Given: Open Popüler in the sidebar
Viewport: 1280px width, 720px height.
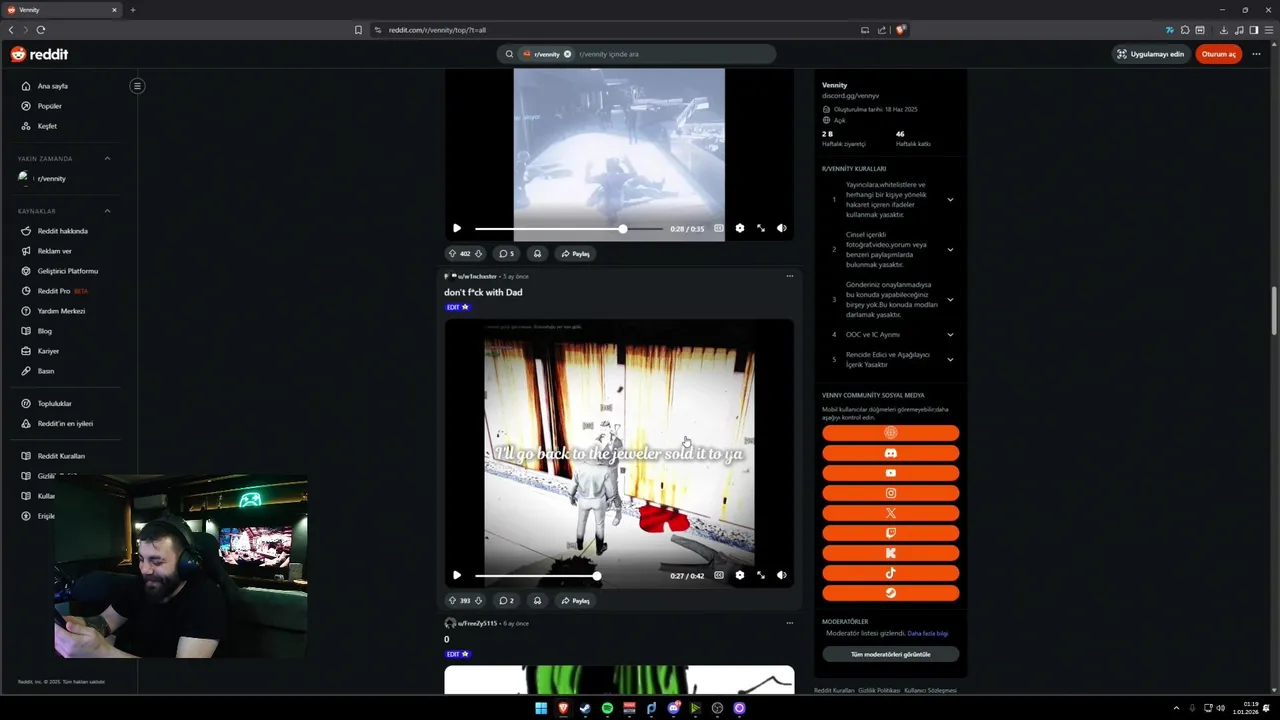Looking at the screenshot, I should coord(49,106).
